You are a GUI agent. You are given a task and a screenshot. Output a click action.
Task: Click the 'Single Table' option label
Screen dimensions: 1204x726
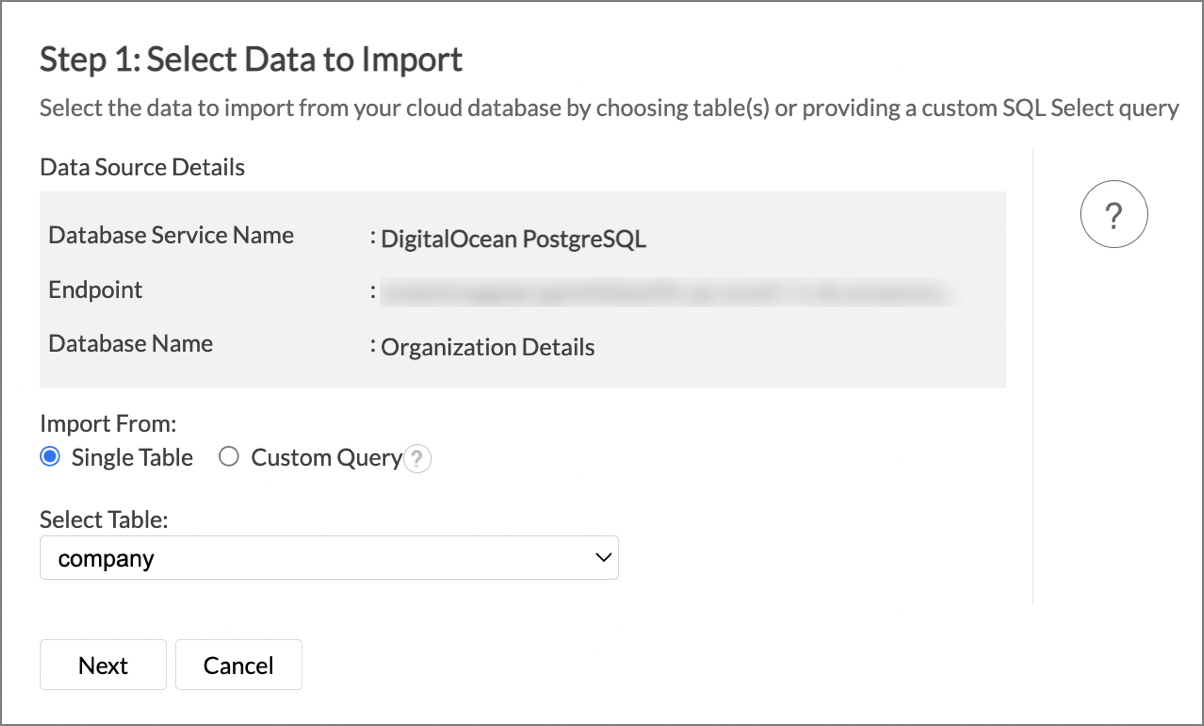[x=132, y=457]
